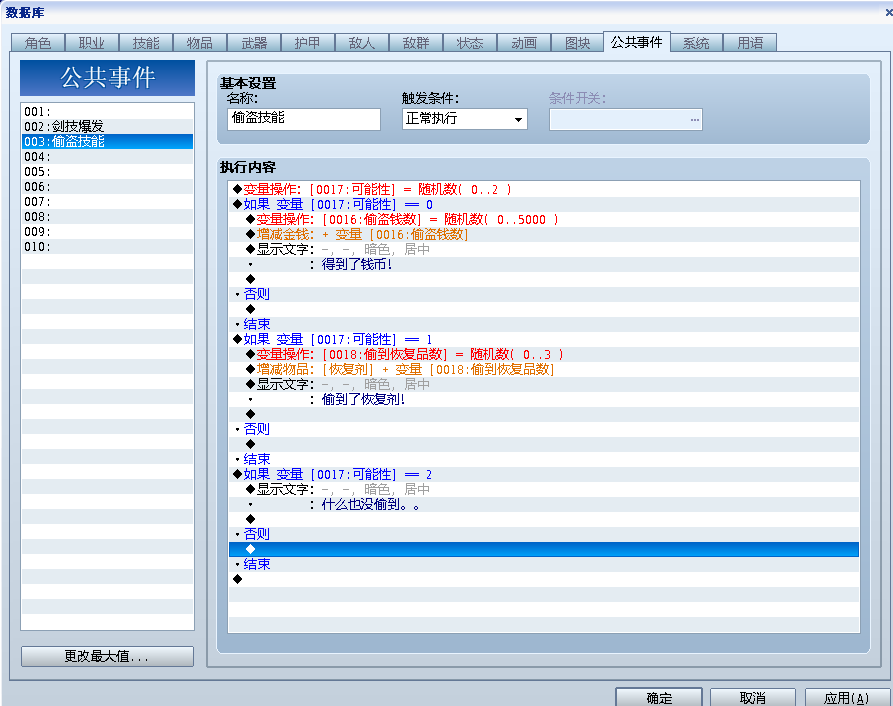Open the 职业 tab

click(92, 43)
